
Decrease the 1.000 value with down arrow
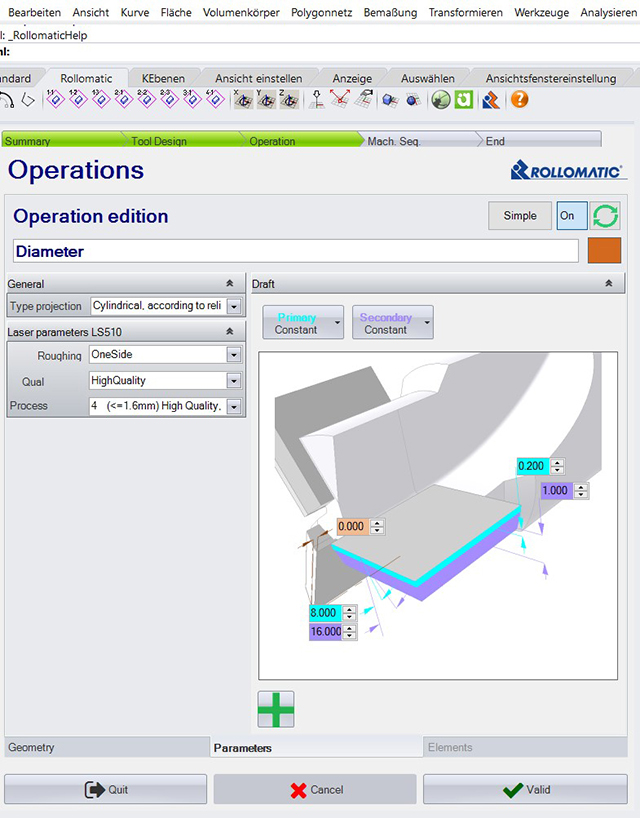tap(581, 494)
